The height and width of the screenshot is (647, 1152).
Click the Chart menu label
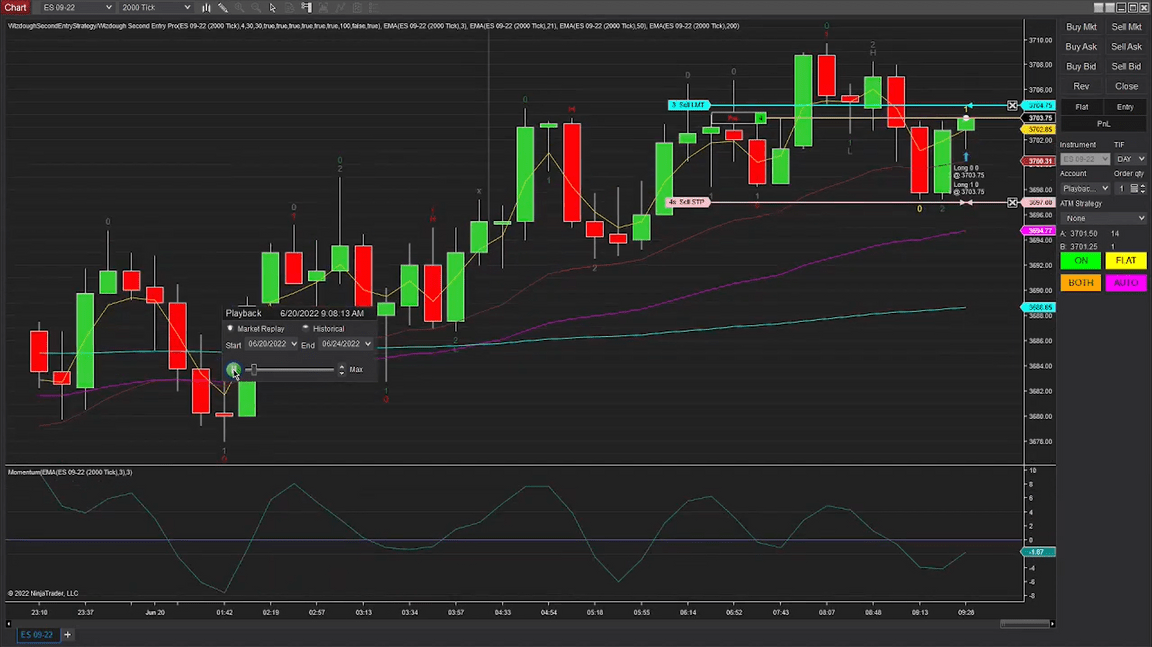[15, 7]
